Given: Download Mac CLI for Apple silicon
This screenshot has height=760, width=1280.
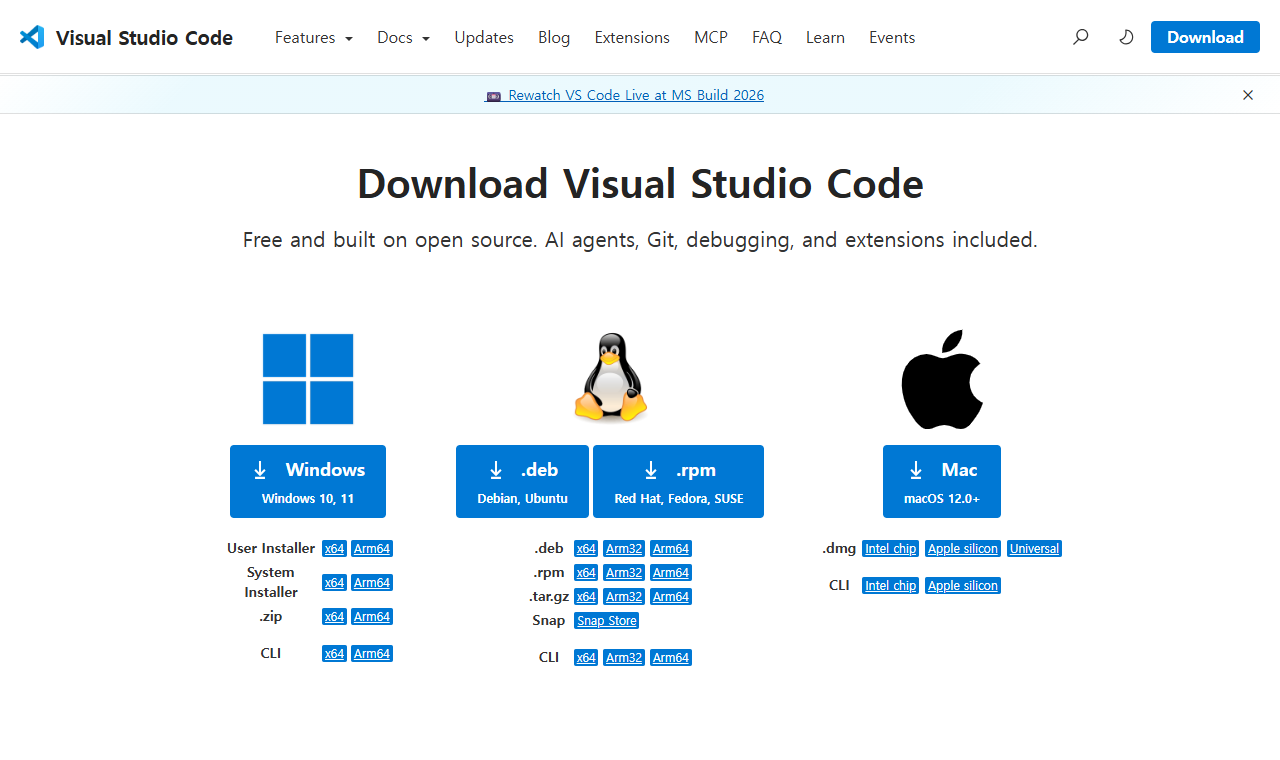Looking at the screenshot, I should (963, 586).
